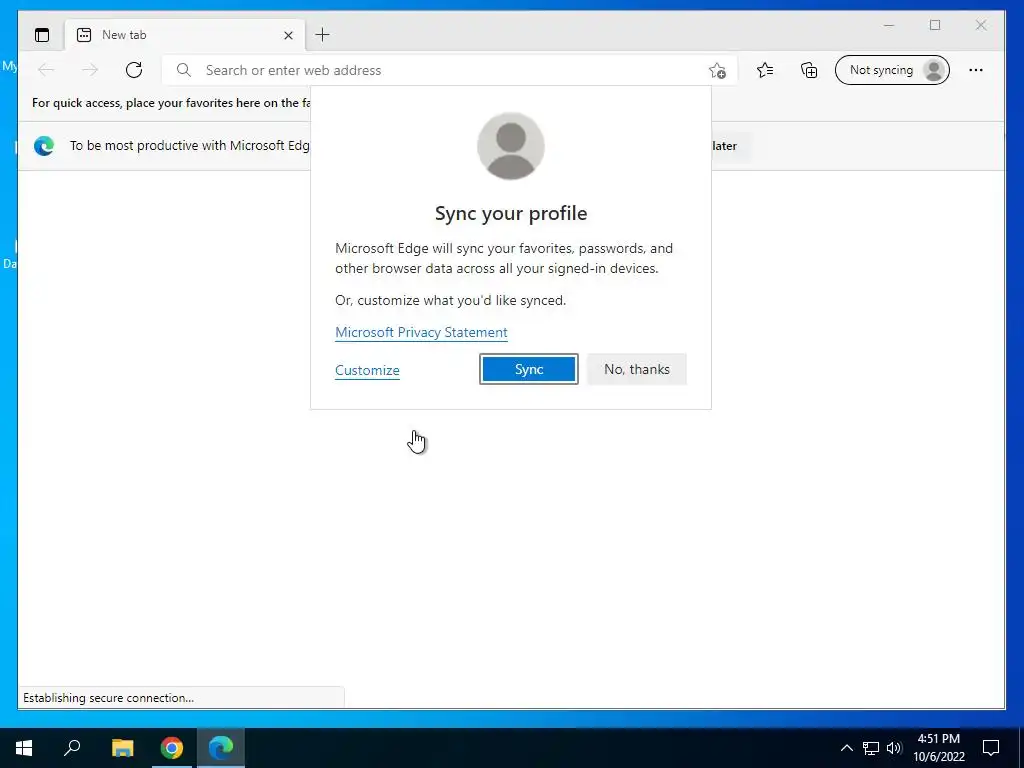The width and height of the screenshot is (1024, 768).
Task: Close the Edge window
Action: pos(981,25)
